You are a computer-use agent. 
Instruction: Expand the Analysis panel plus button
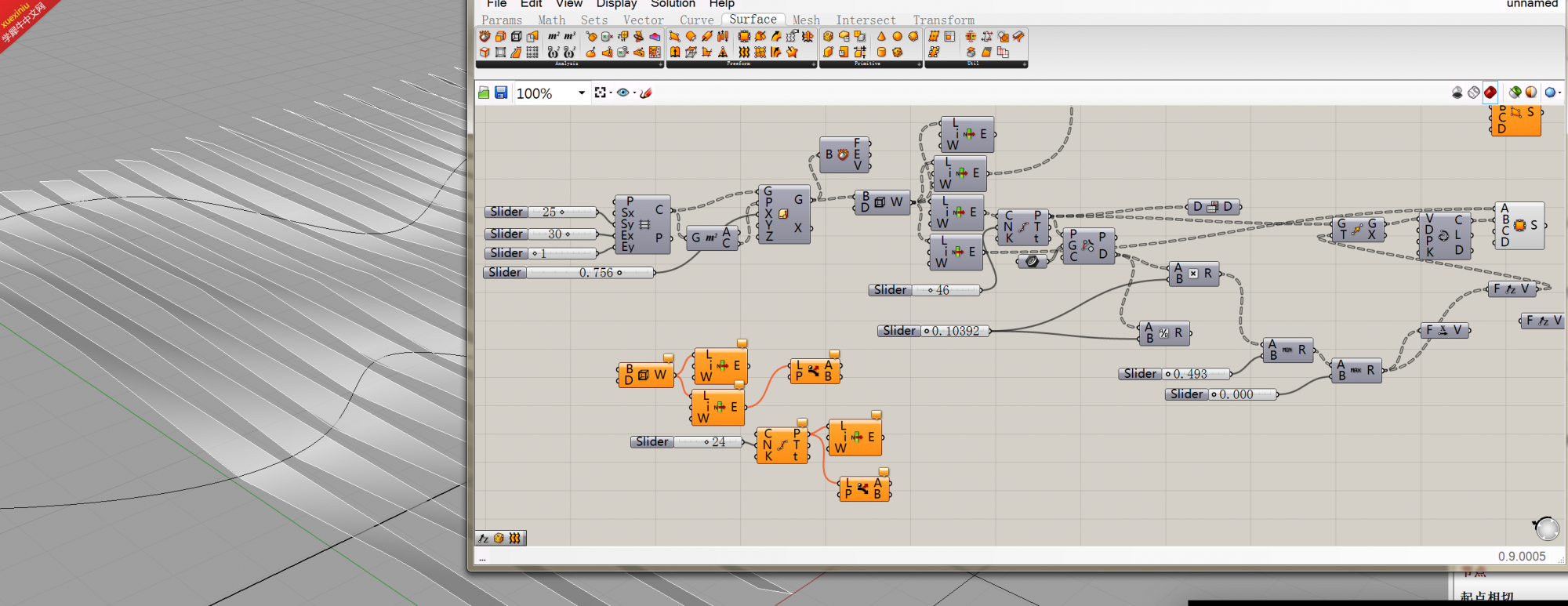[x=660, y=64]
